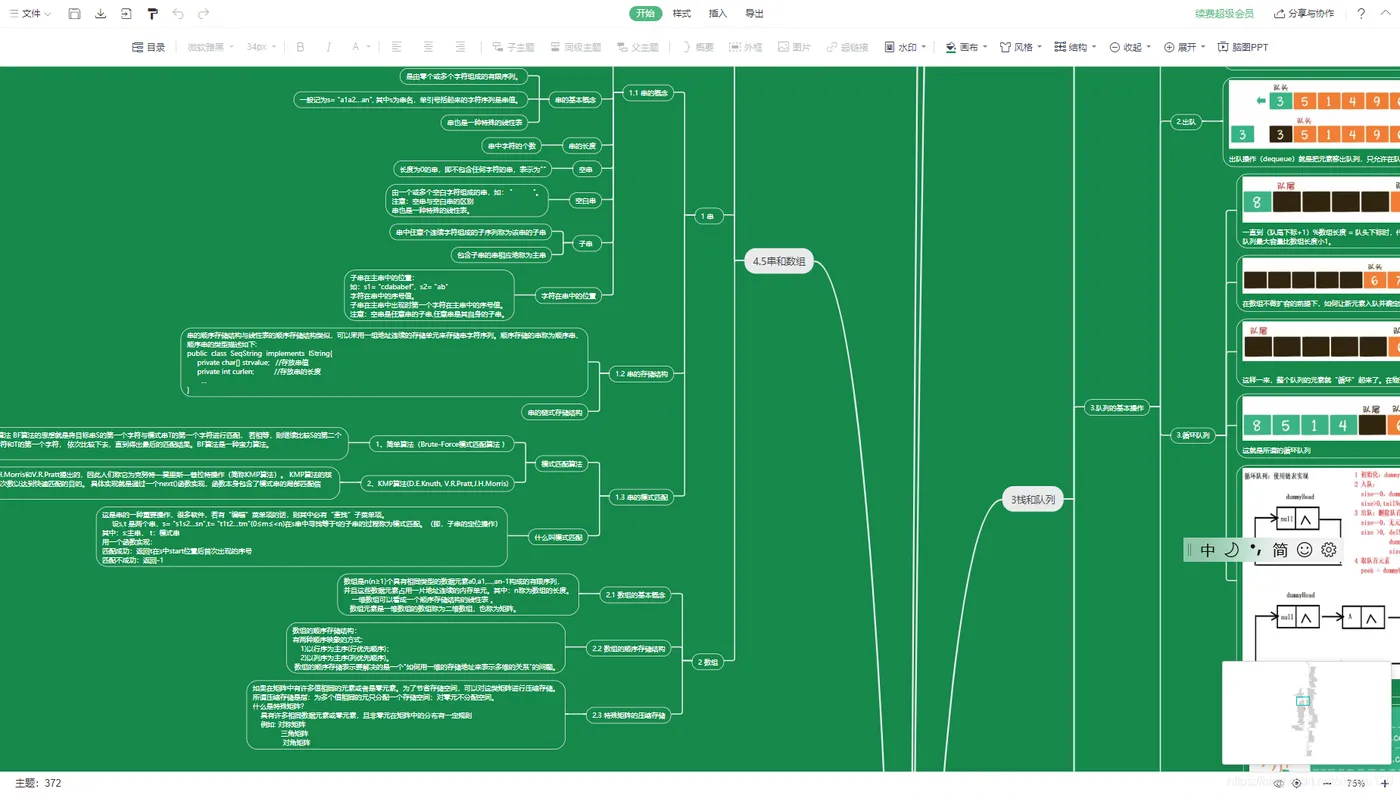
Task: Add a 概要 summary bracket
Action: tap(697, 47)
